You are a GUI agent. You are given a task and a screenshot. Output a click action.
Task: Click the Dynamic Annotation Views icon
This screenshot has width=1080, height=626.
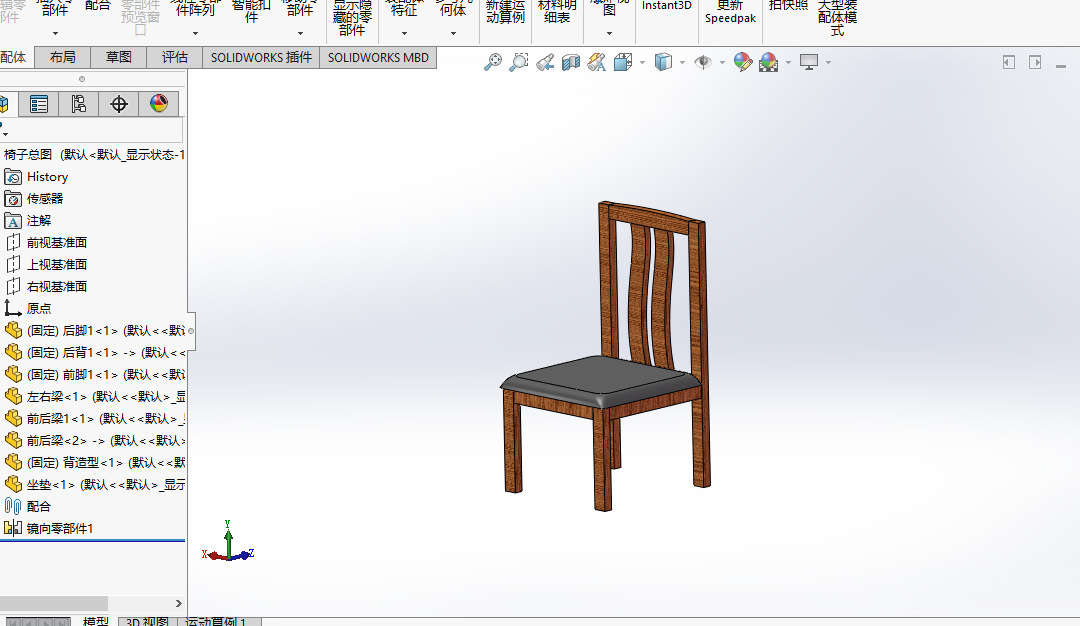[x=596, y=63]
